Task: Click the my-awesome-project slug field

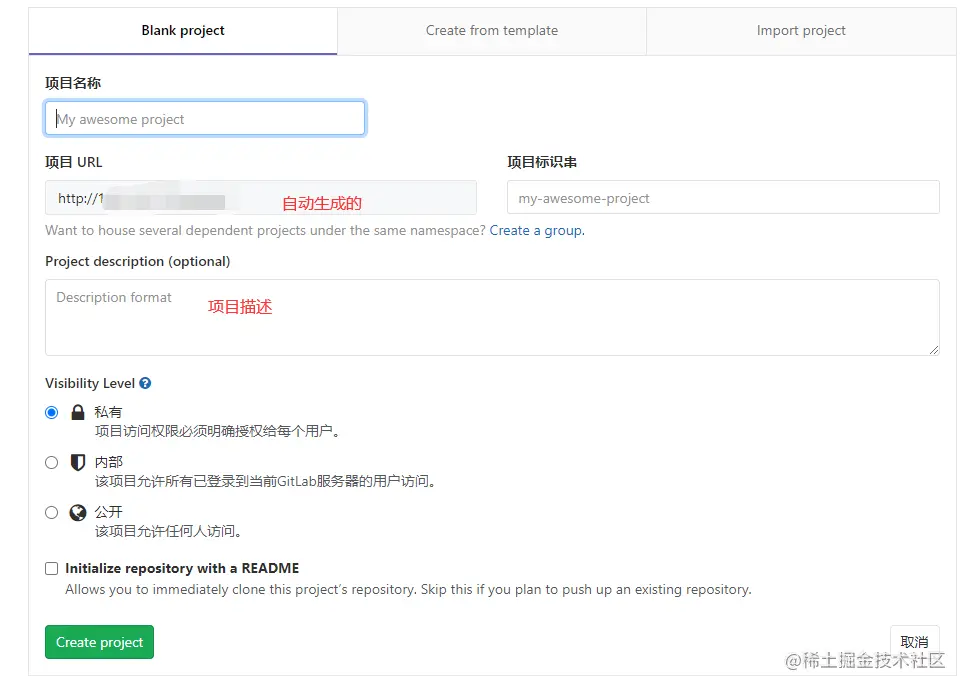Action: (723, 198)
